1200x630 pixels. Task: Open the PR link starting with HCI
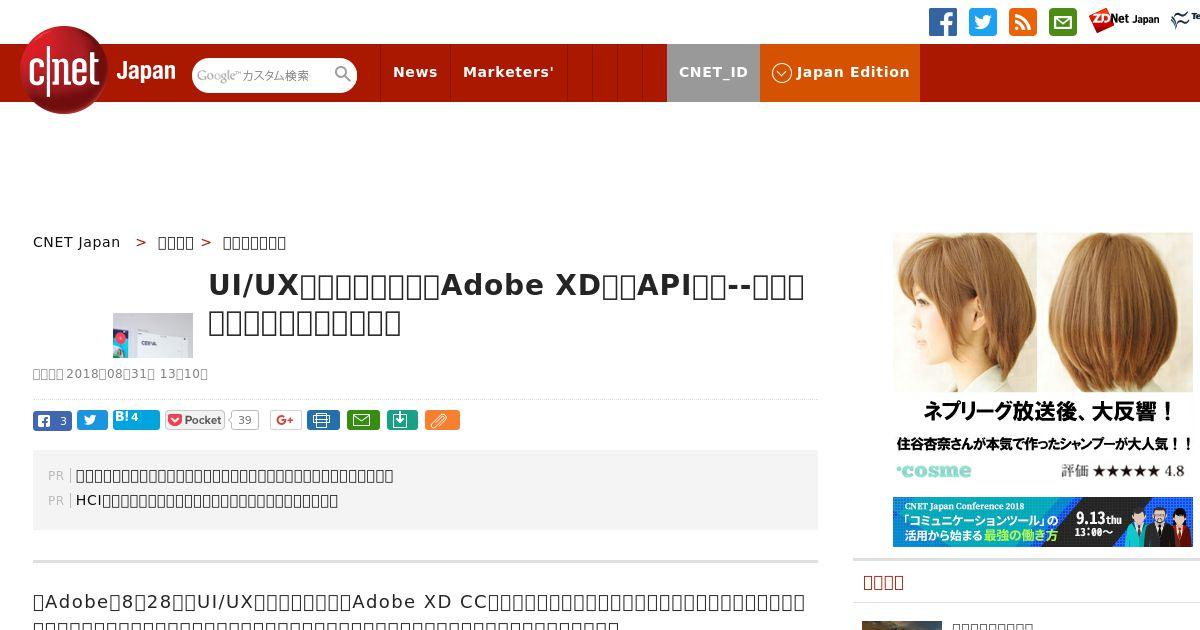click(x=207, y=500)
